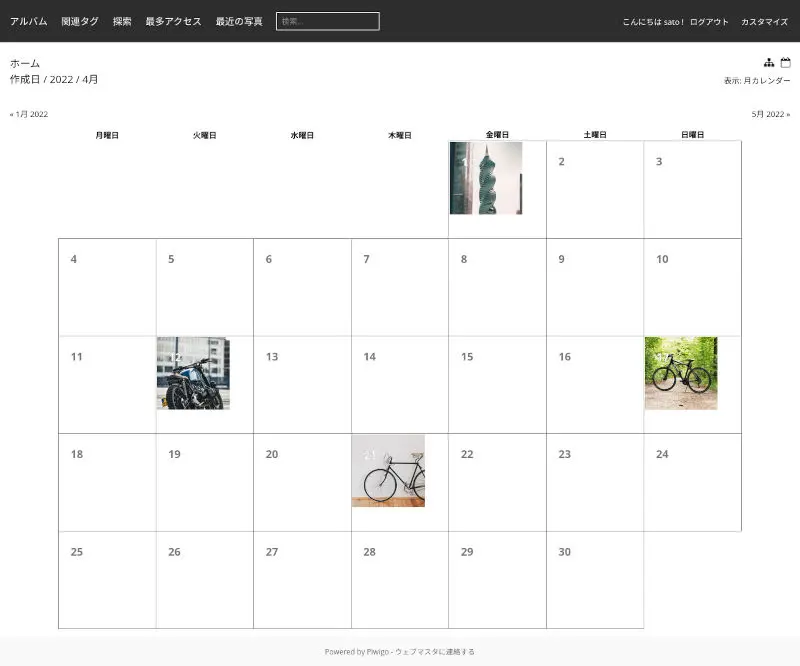Click day number 30 cell
Viewport: 800px width, 666px height.
coord(595,580)
